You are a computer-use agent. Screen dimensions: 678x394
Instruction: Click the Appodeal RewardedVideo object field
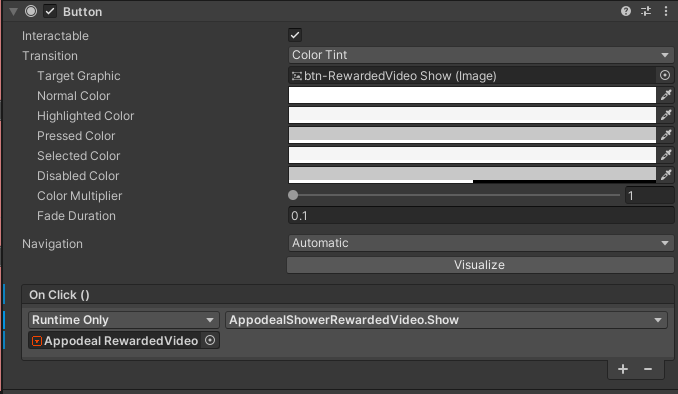pos(115,340)
